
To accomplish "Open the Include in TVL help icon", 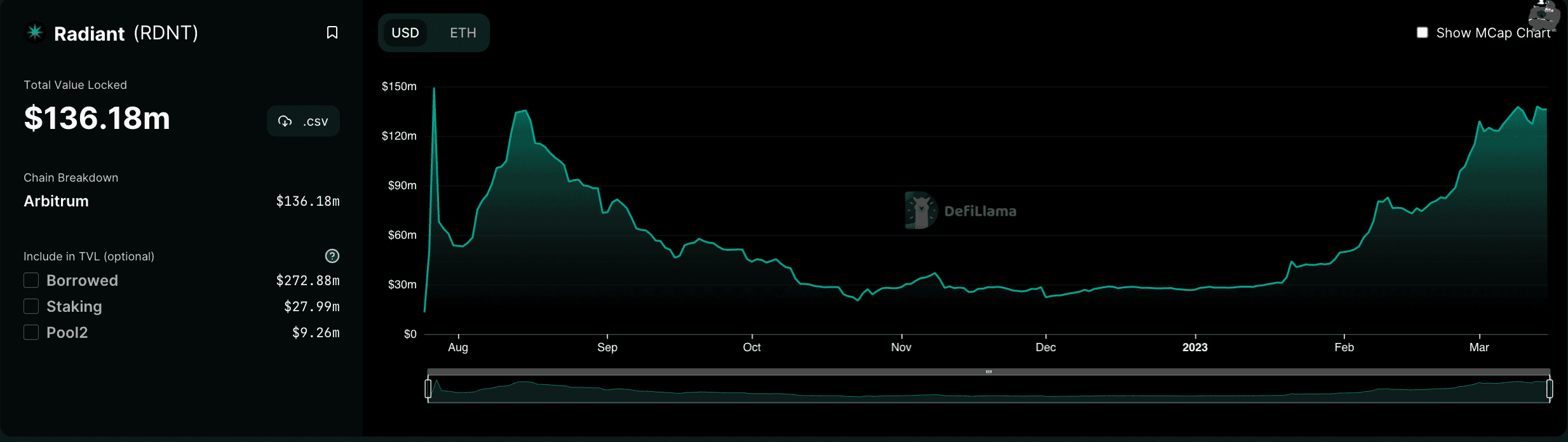I will pyautogui.click(x=332, y=256).
